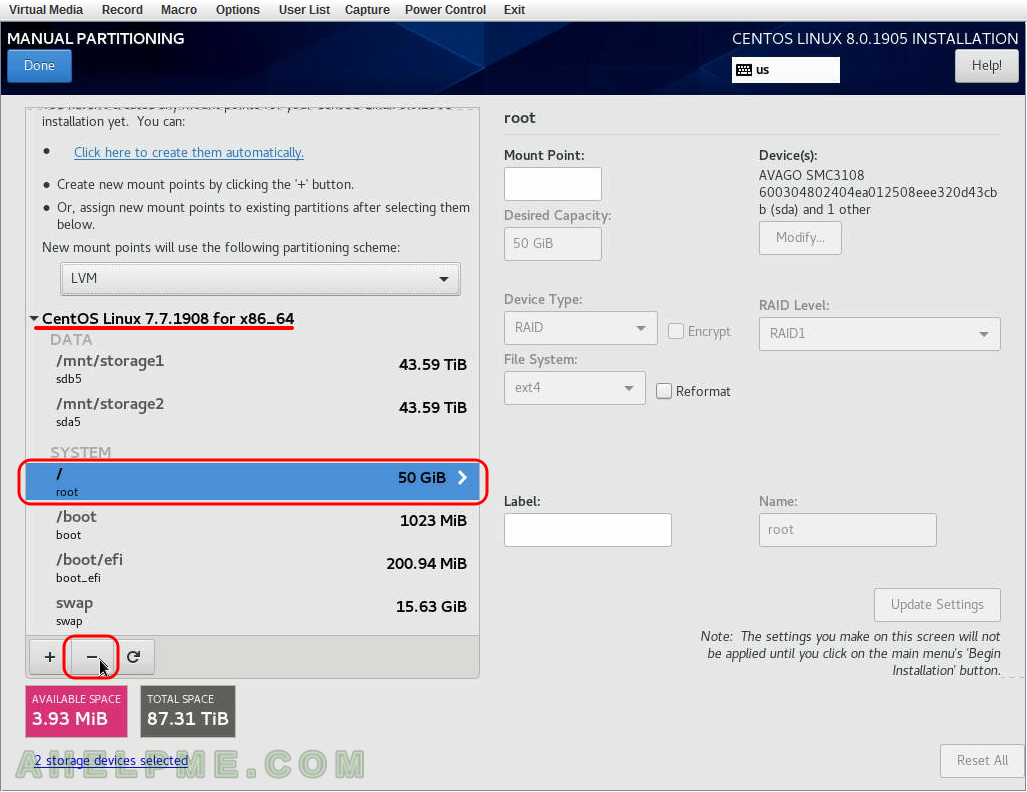Open the Virtual Media menu
This screenshot has height=792, width=1027.
pos(46,10)
